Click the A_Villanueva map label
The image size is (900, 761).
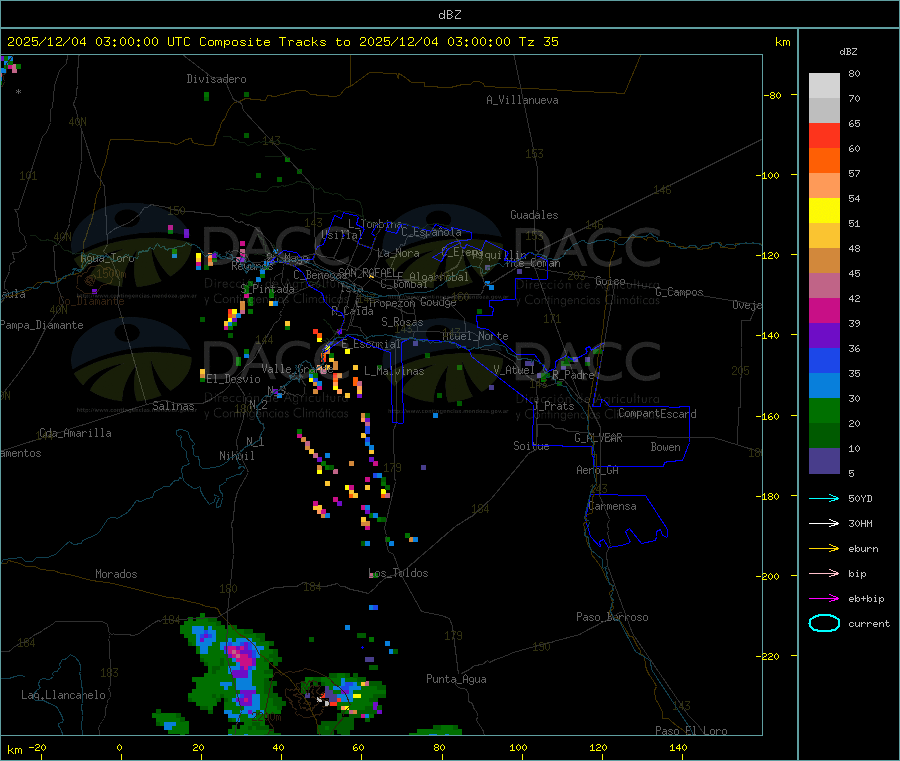pyautogui.click(x=522, y=100)
